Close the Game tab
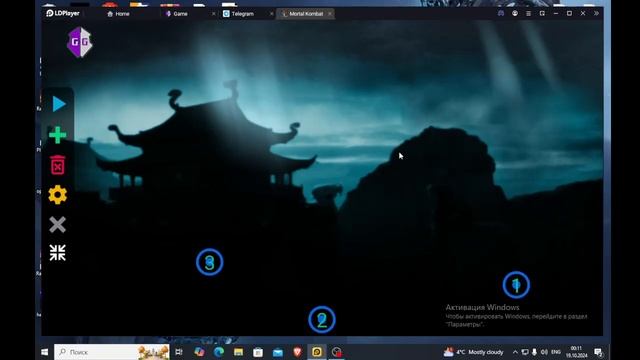The image size is (640, 360). pyautogui.click(x=213, y=14)
